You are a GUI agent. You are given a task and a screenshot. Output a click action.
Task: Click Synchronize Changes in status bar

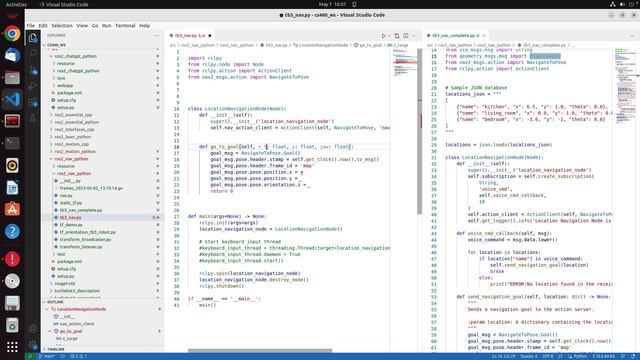pos(62,356)
